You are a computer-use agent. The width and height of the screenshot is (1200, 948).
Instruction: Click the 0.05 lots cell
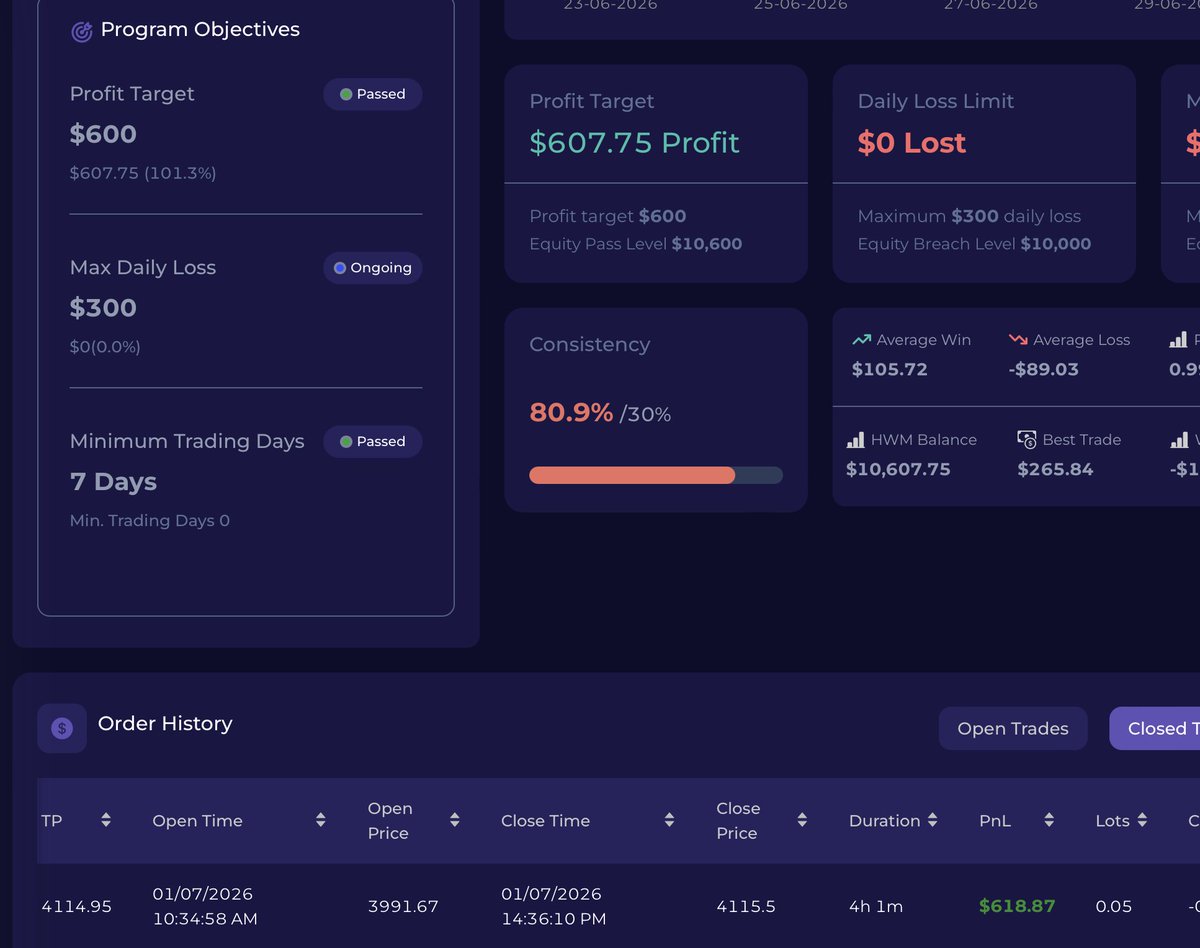pyautogui.click(x=1114, y=907)
